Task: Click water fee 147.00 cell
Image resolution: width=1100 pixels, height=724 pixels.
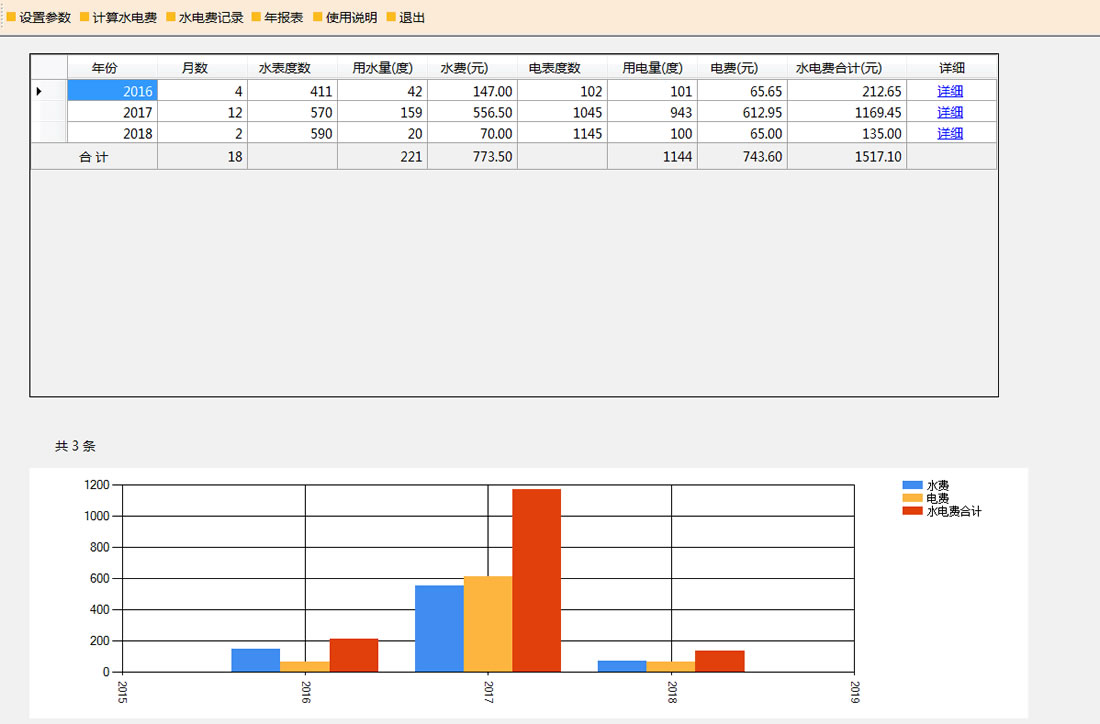Action: (472, 91)
